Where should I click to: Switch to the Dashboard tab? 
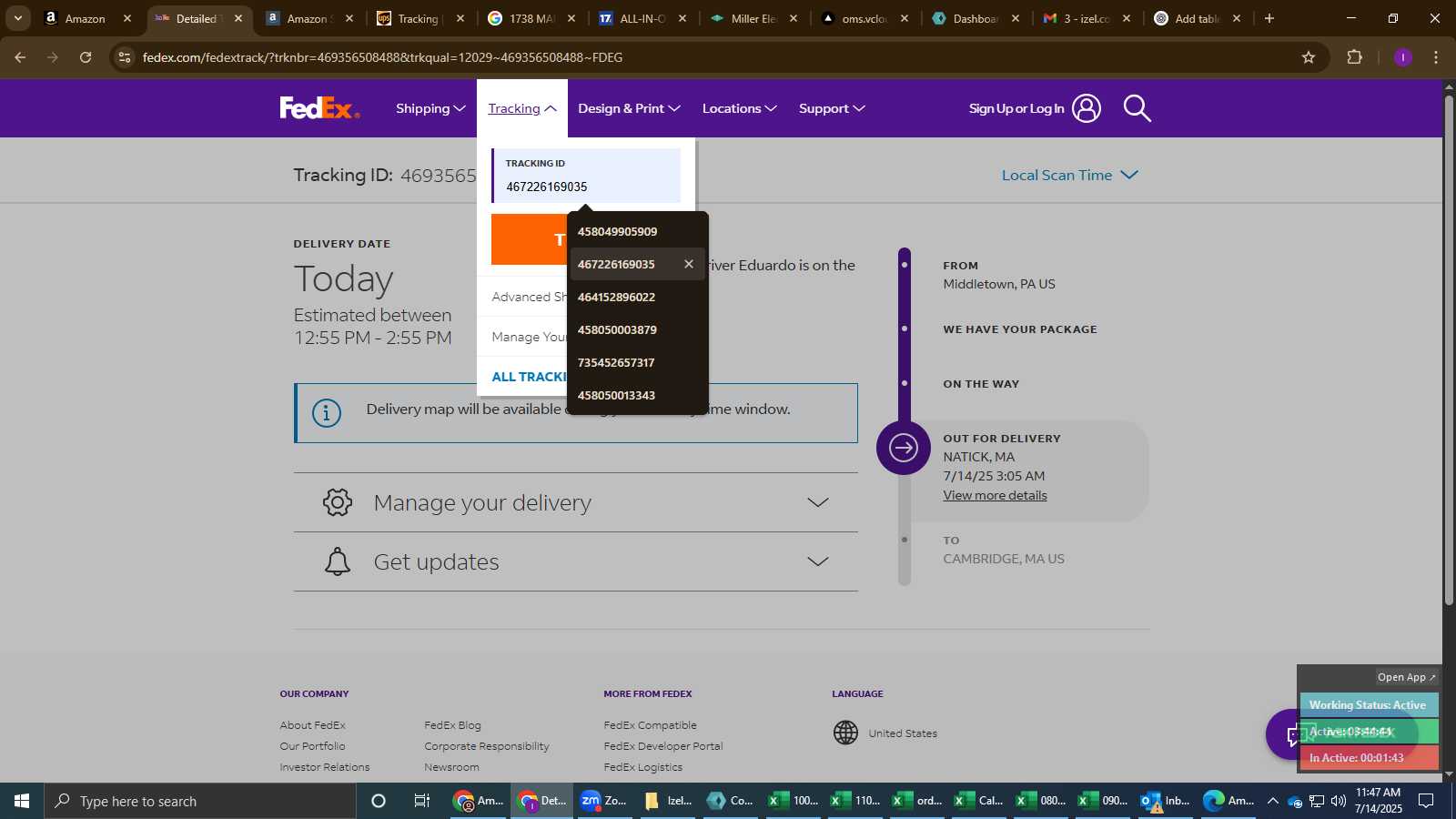(976, 18)
